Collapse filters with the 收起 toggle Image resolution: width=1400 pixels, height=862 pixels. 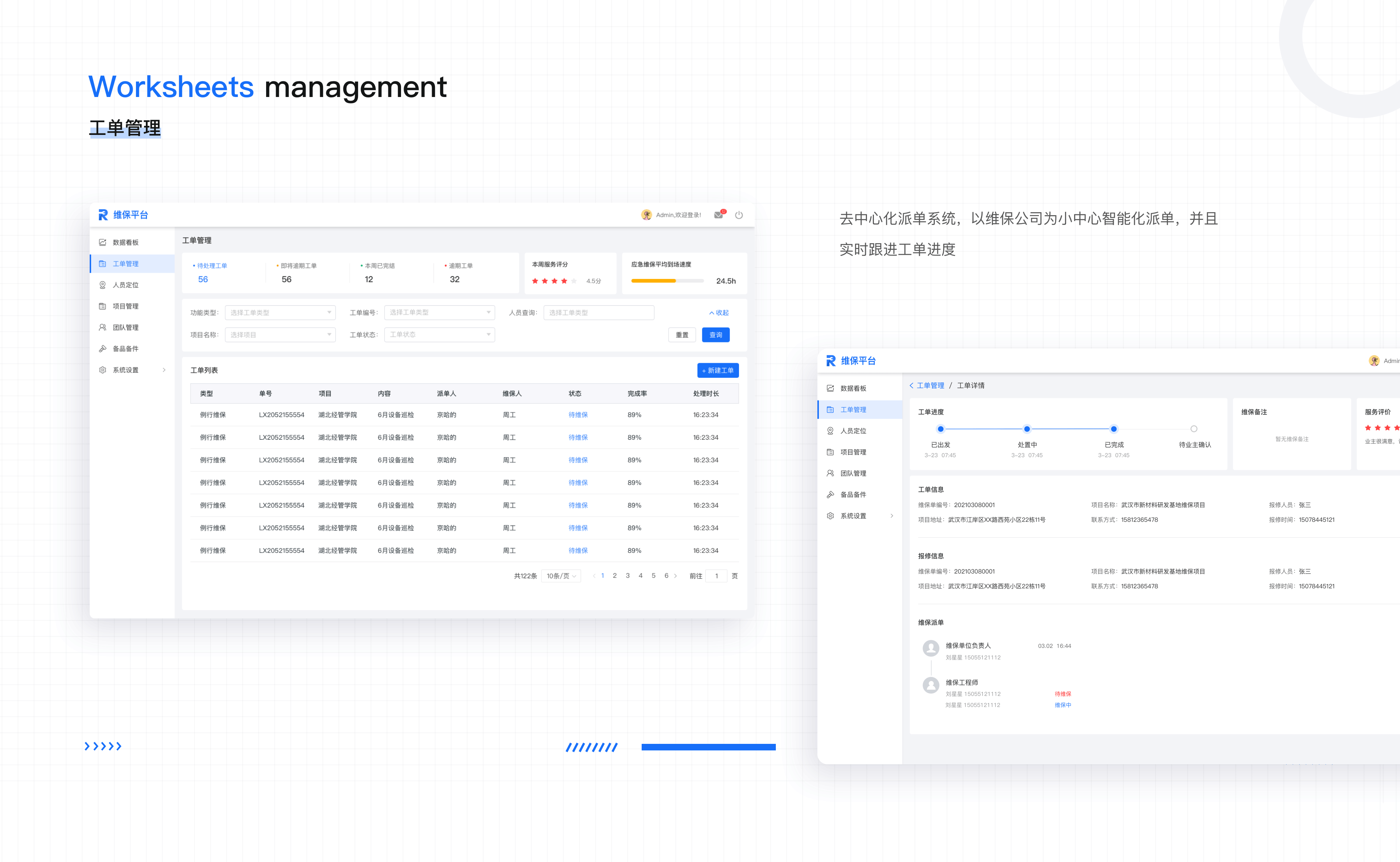tap(719, 313)
